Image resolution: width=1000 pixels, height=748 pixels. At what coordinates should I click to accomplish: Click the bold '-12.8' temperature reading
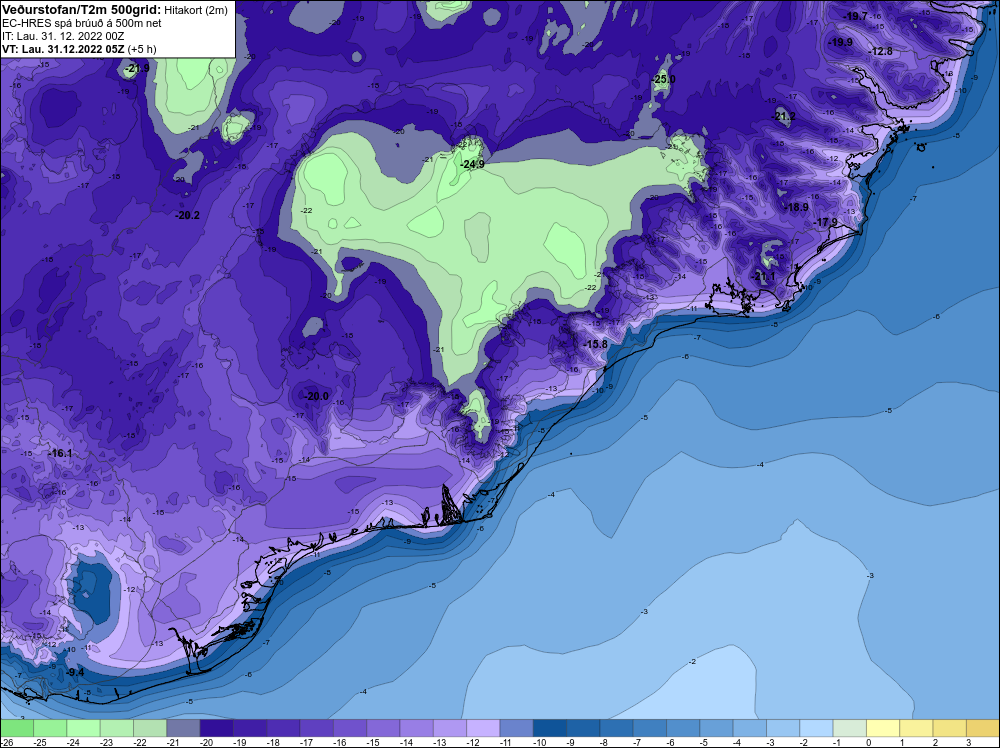click(881, 52)
